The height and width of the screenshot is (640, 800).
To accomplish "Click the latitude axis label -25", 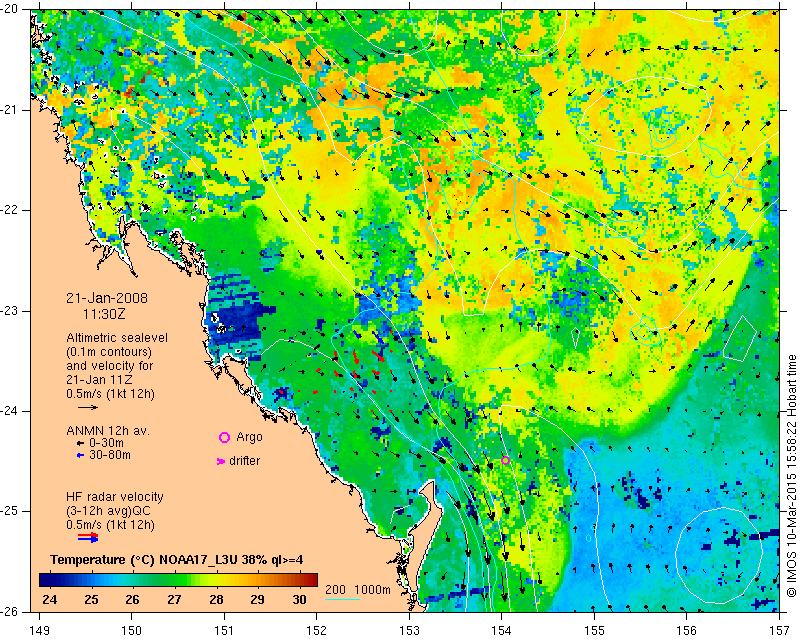I will coord(10,511).
